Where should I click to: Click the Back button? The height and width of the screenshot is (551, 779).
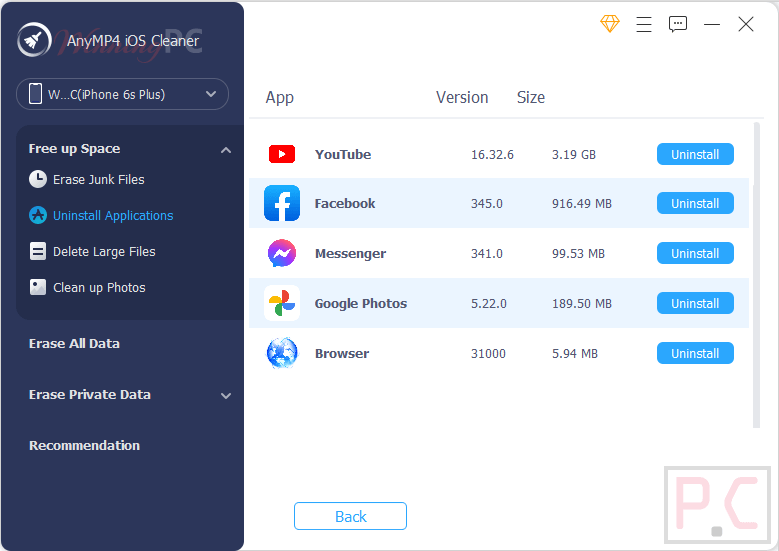[350, 516]
